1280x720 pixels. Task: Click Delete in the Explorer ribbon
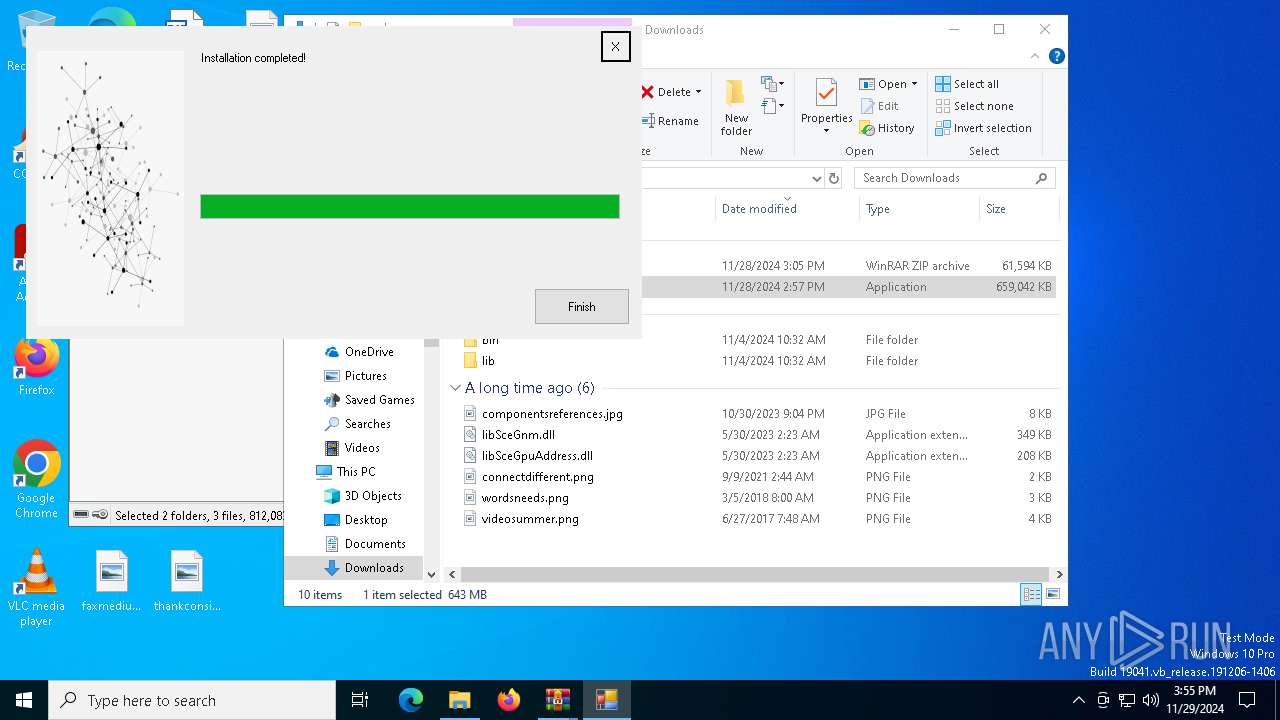(665, 92)
